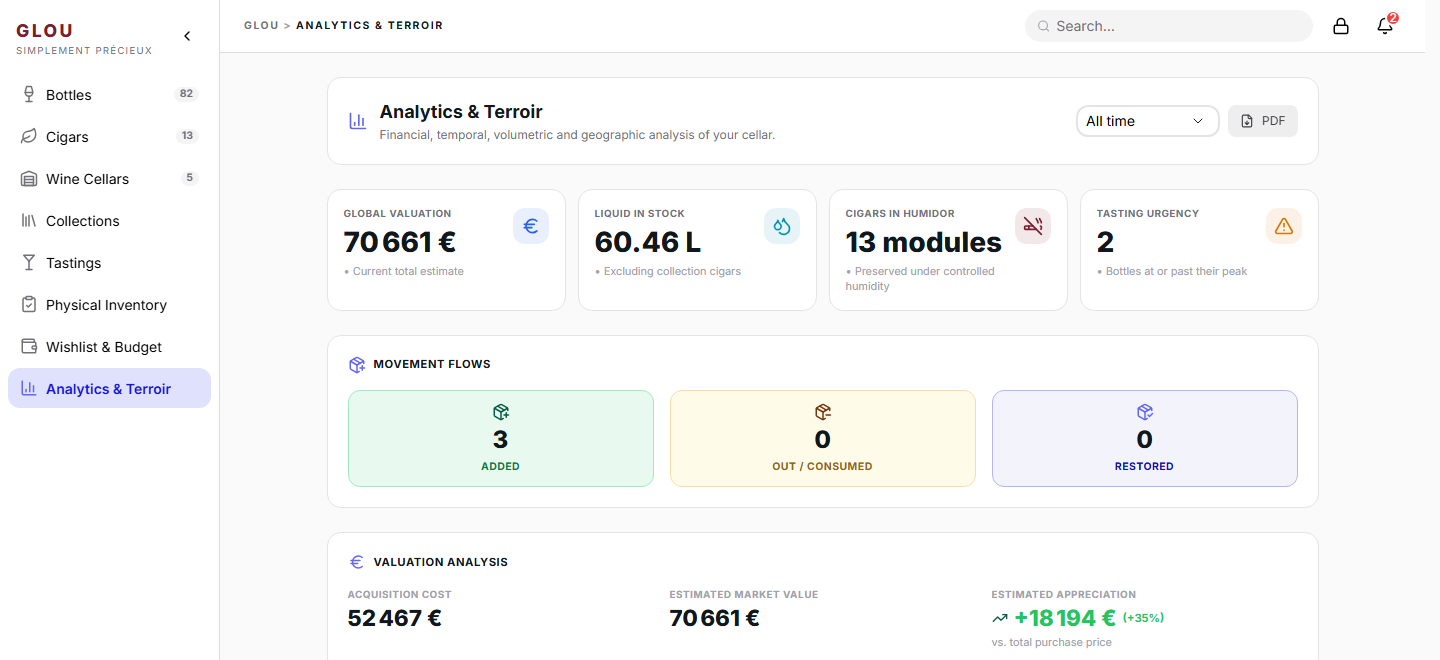Click 'vs. total purchase price' caption
Screen dimensions: 1440x660
click(x=1051, y=642)
